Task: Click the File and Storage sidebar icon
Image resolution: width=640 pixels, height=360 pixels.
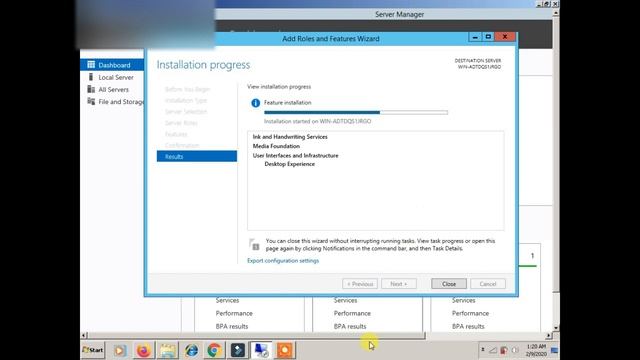Action: pyautogui.click(x=91, y=101)
